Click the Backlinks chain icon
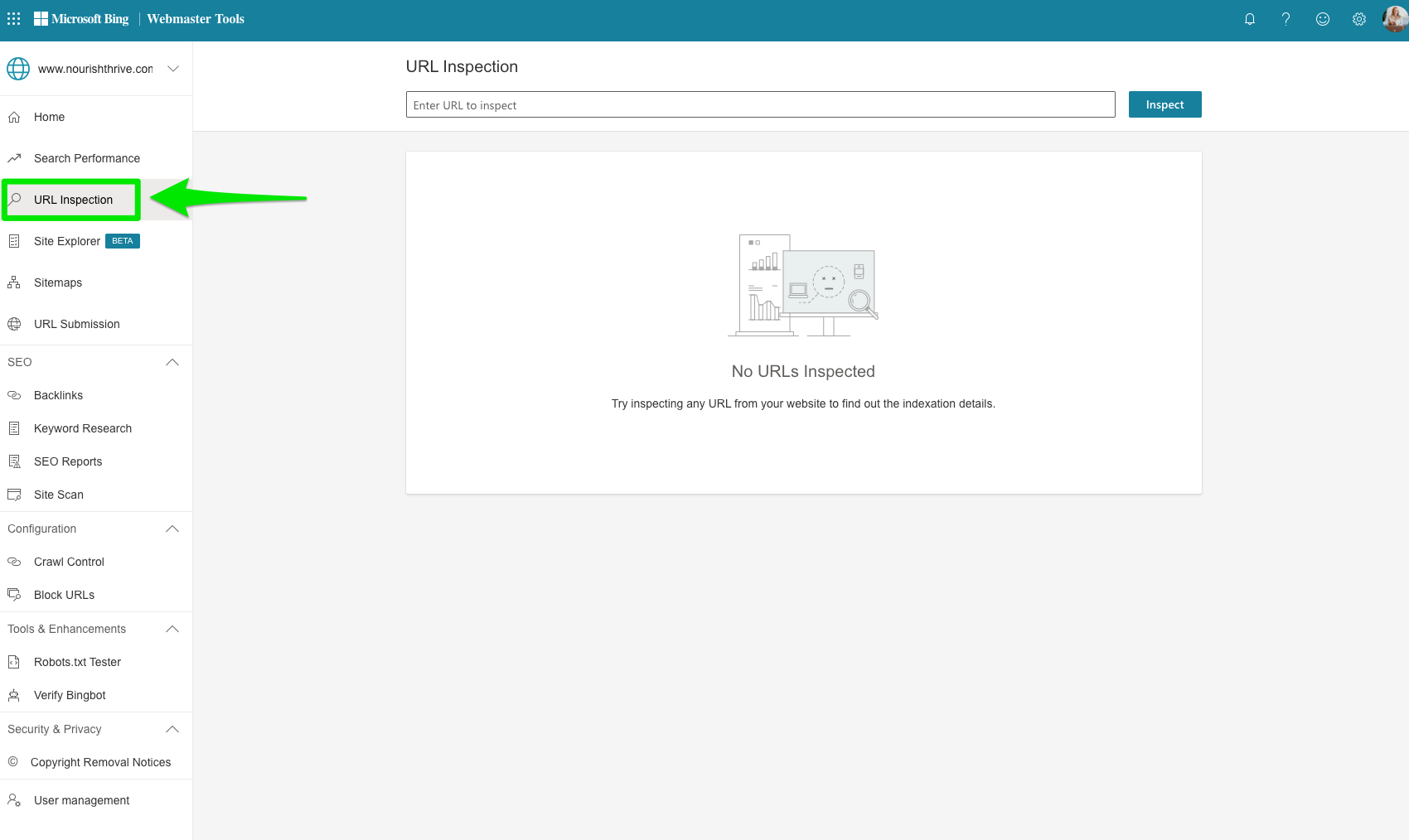The width and height of the screenshot is (1409, 840). tap(14, 395)
